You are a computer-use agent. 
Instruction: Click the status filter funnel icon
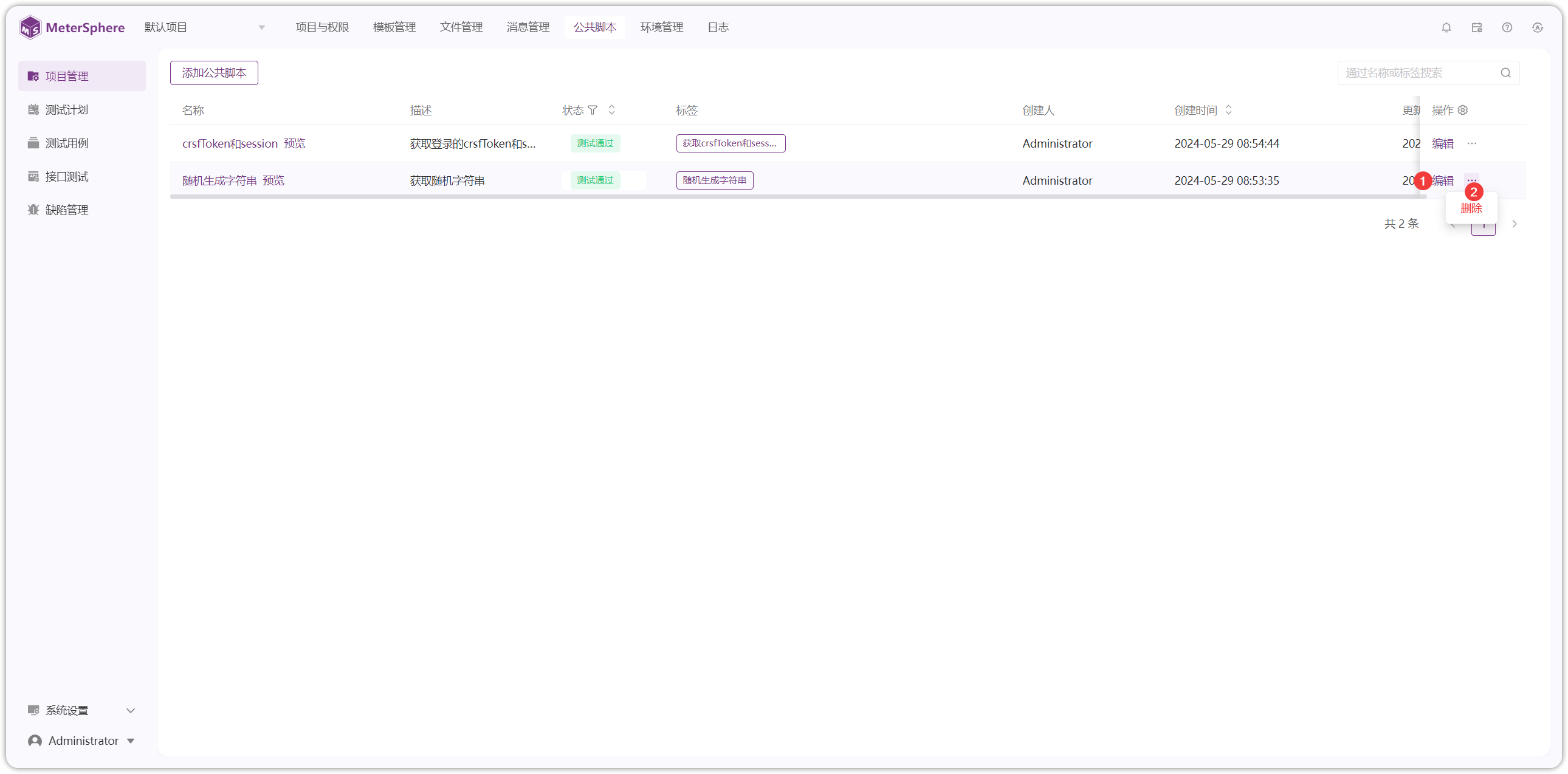(593, 110)
